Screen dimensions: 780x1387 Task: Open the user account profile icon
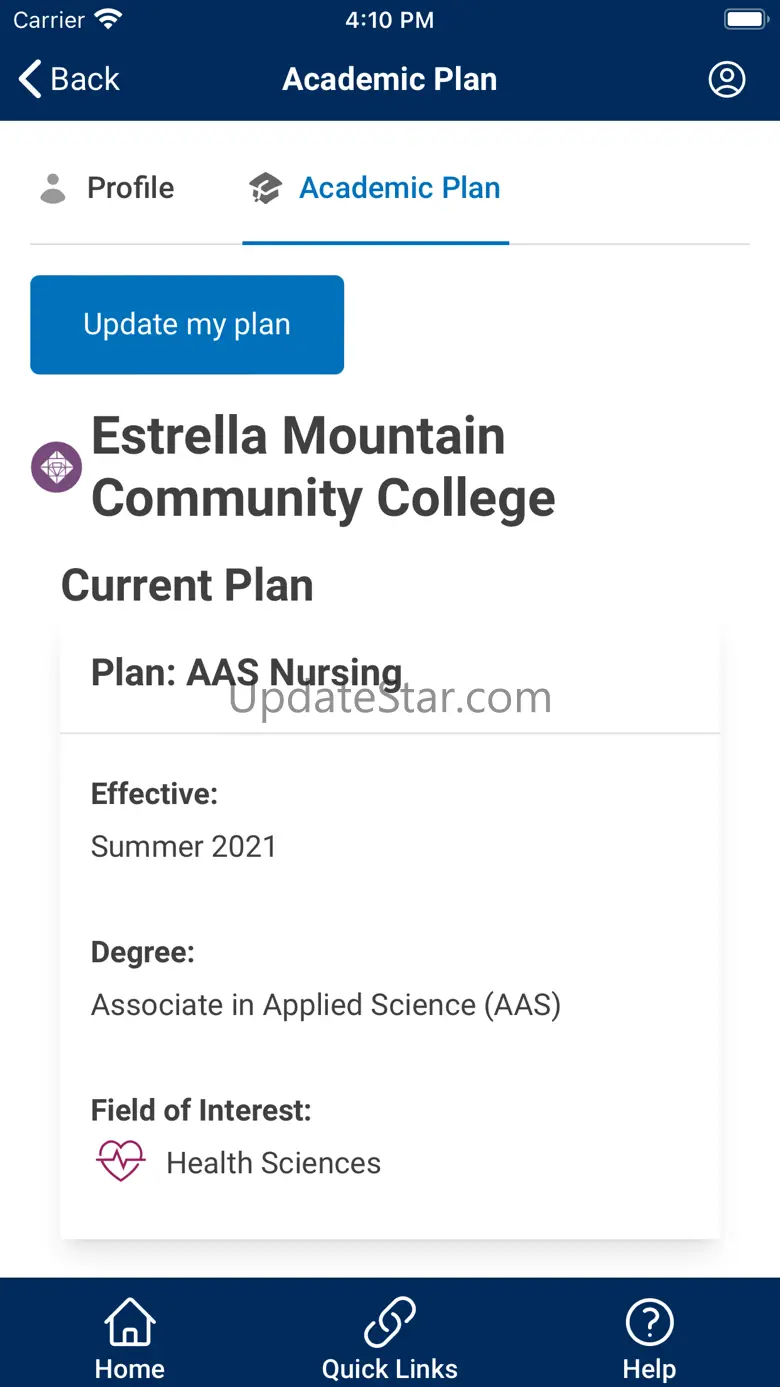point(727,79)
